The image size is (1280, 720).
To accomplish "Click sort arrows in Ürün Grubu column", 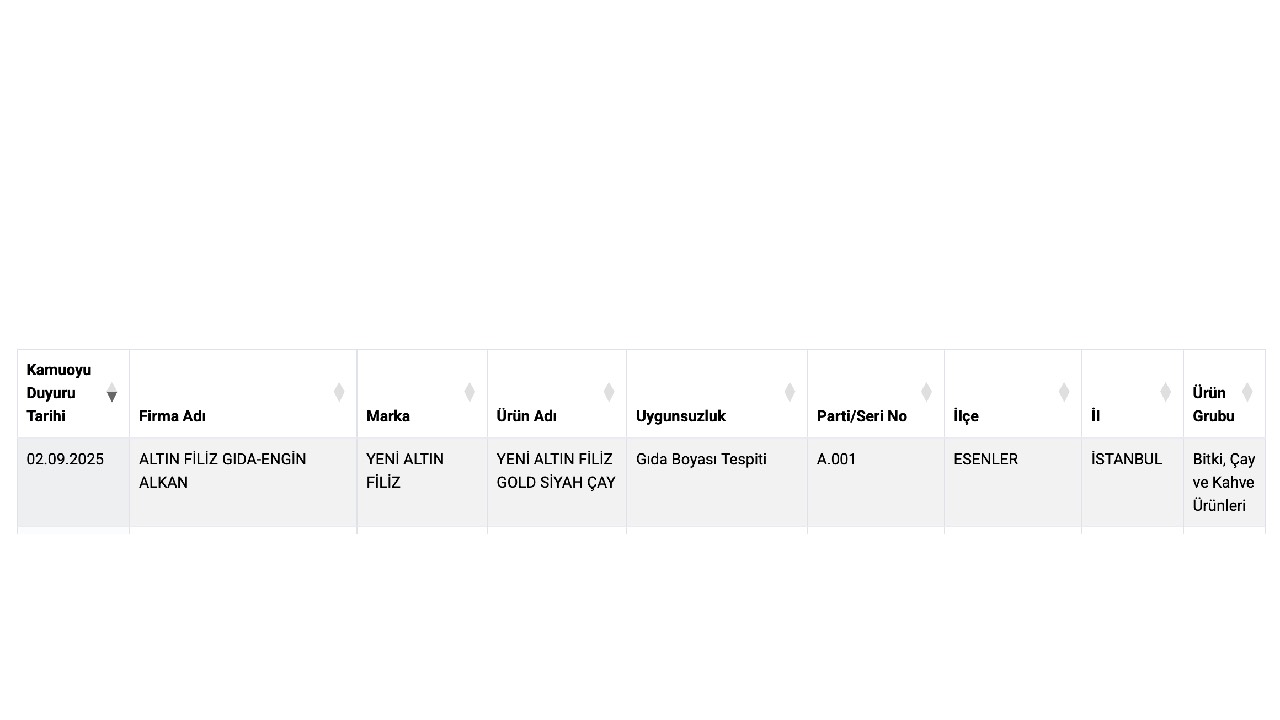I will tap(1247, 392).
